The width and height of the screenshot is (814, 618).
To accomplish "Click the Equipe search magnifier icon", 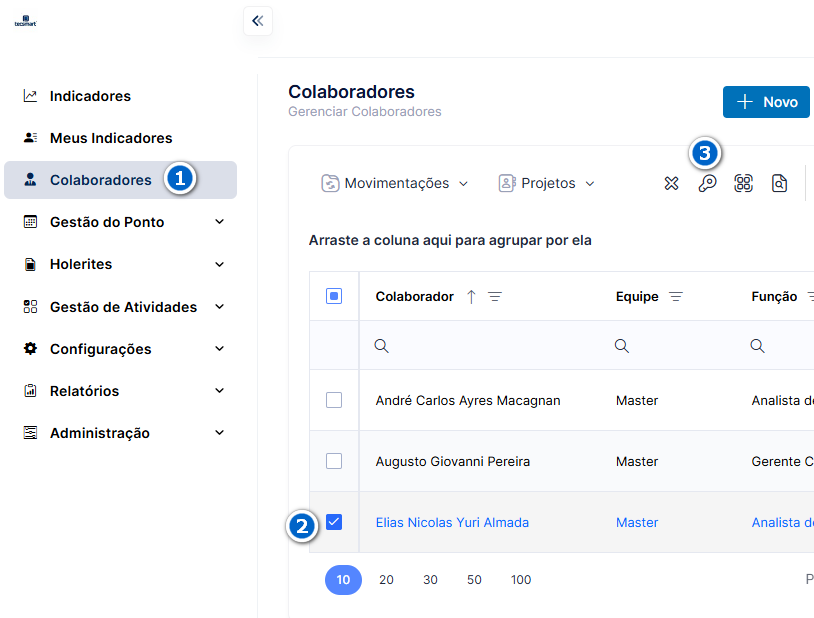I will (x=621, y=346).
